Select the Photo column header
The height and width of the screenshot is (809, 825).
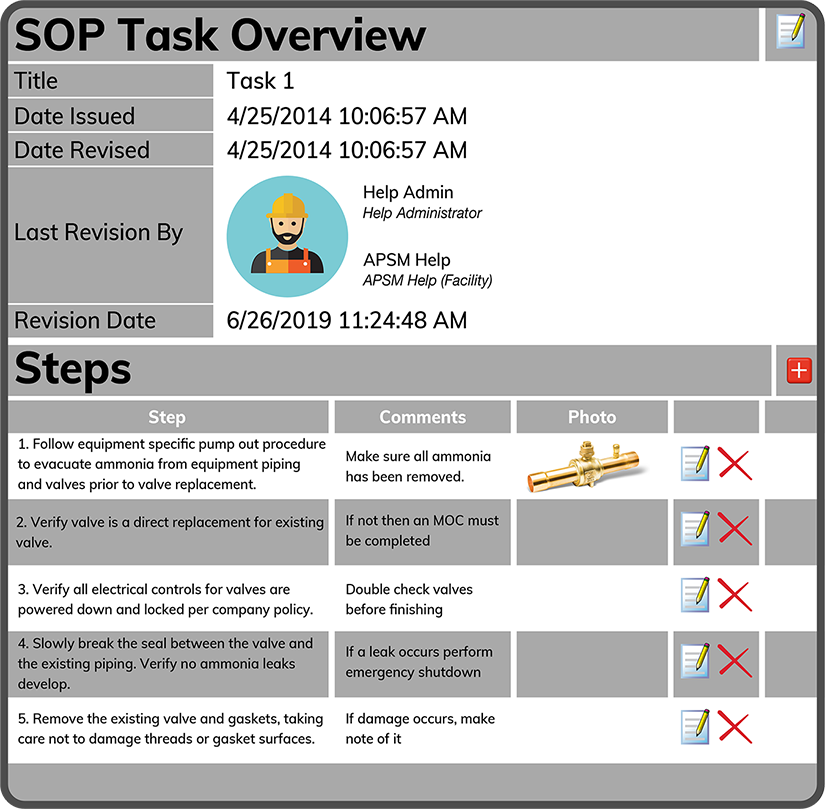[x=592, y=417]
